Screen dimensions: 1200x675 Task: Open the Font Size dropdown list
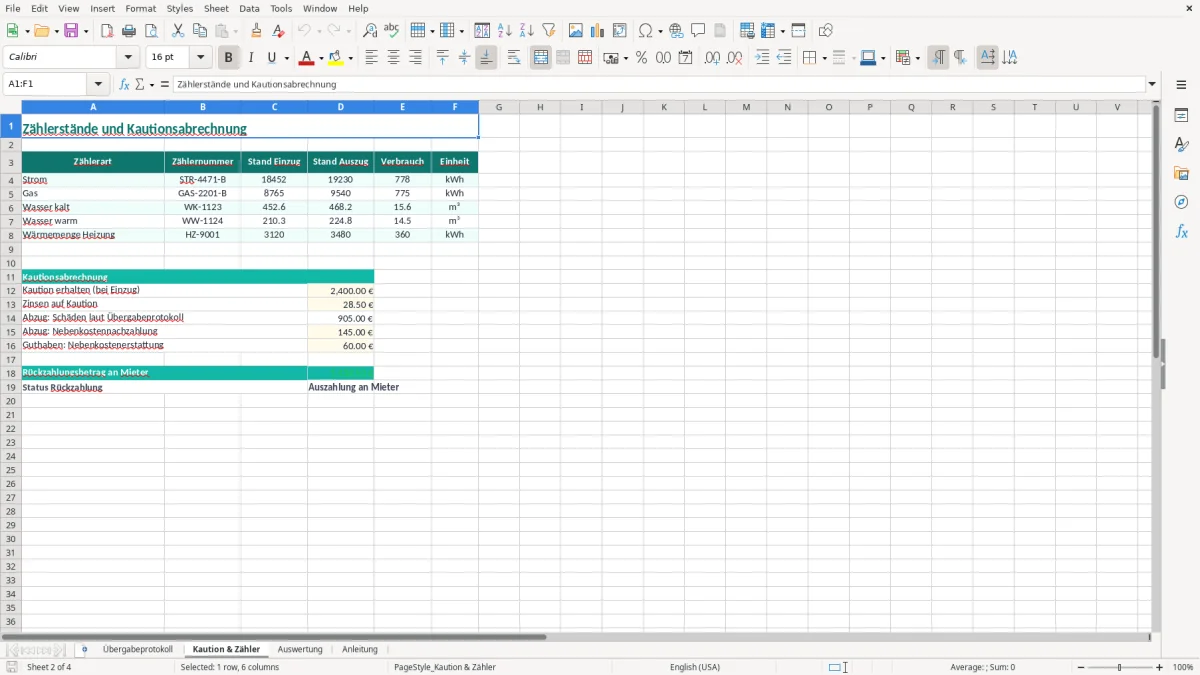201,58
